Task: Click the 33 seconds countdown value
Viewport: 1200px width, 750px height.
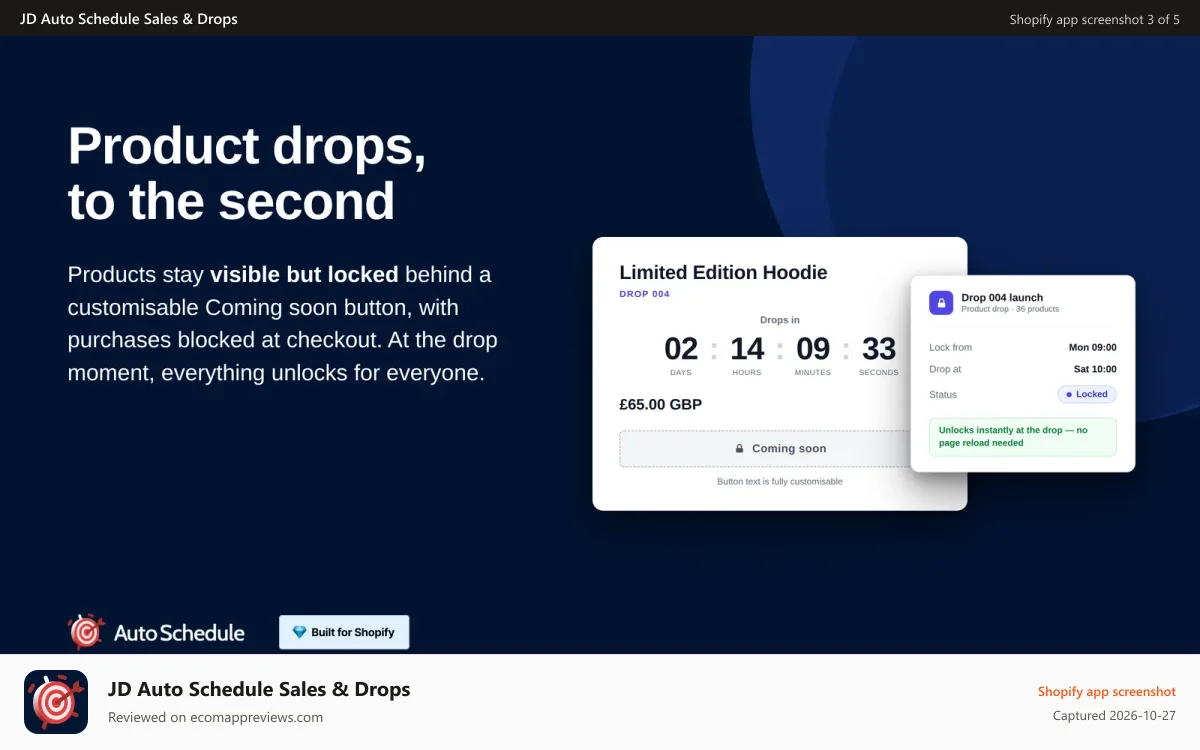Action: pos(879,348)
